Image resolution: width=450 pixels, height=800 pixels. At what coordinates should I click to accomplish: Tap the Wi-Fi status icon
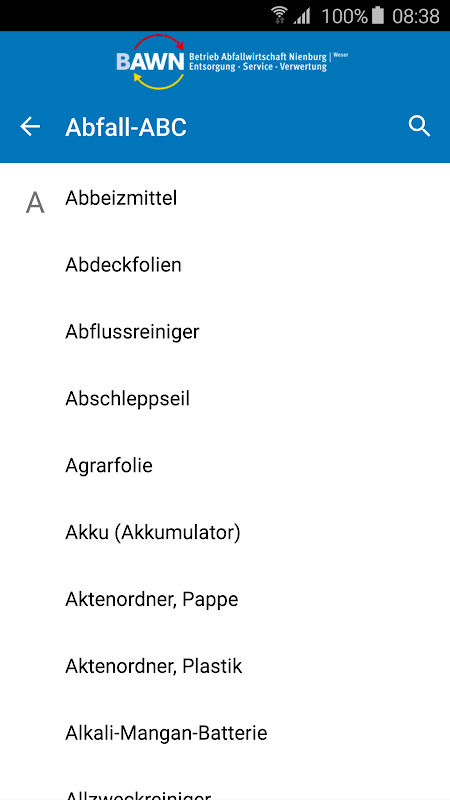[279, 15]
